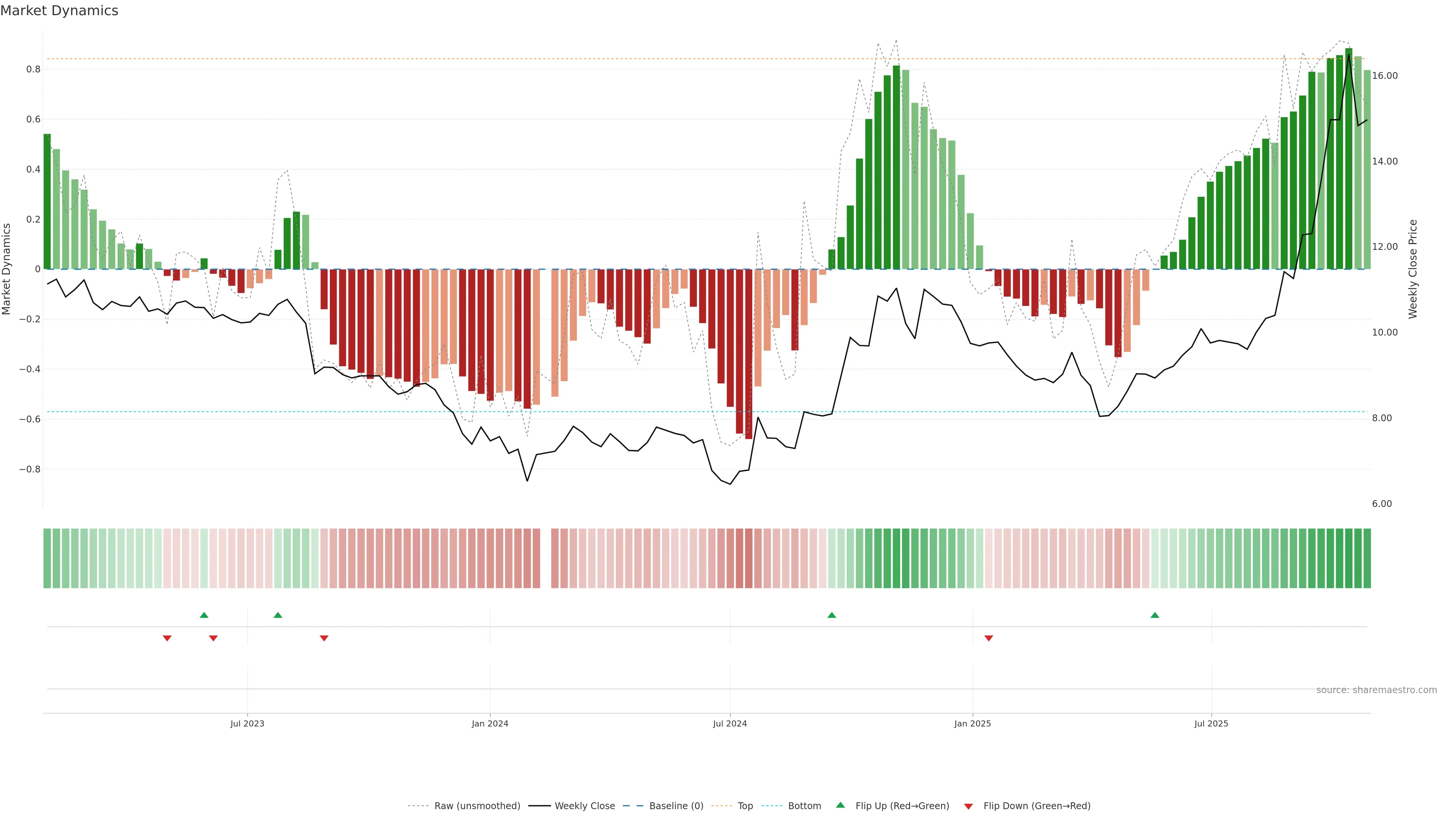
Task: Hide the Top line via legend
Action: point(745,806)
